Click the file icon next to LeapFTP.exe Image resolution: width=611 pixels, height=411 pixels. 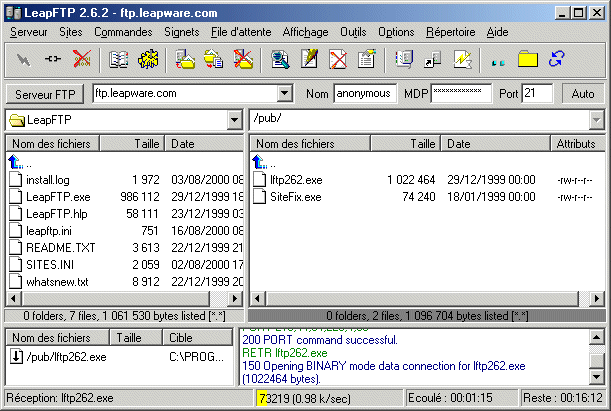point(15,196)
